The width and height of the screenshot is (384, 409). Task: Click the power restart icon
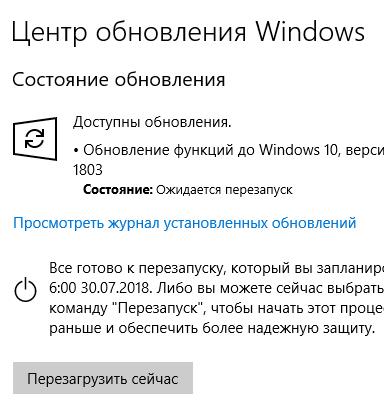pos(25,291)
